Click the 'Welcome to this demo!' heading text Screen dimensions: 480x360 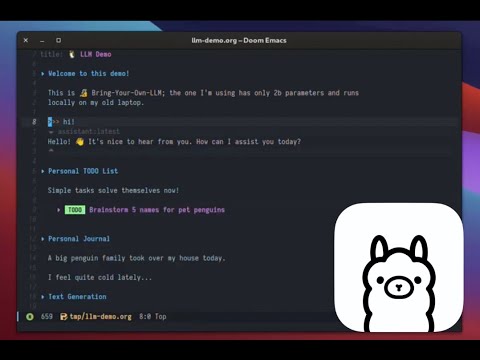pyautogui.click(x=89, y=74)
